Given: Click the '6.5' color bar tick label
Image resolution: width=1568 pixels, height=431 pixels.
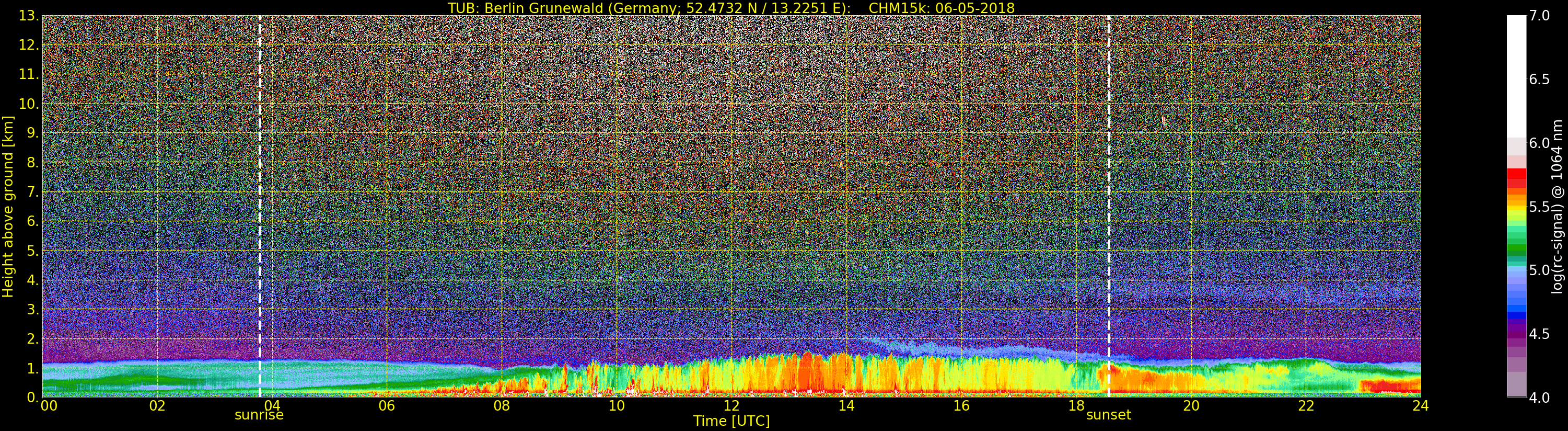Looking at the screenshot, I should (1539, 80).
